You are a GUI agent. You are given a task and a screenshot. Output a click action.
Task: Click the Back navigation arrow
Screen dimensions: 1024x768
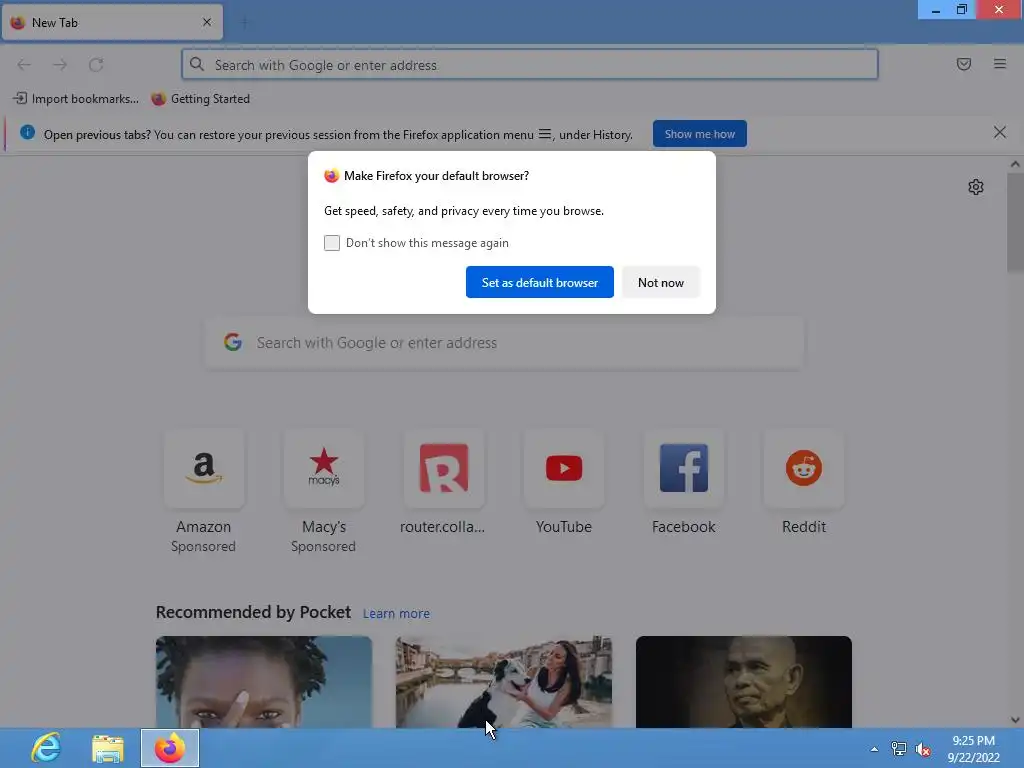(x=24, y=64)
